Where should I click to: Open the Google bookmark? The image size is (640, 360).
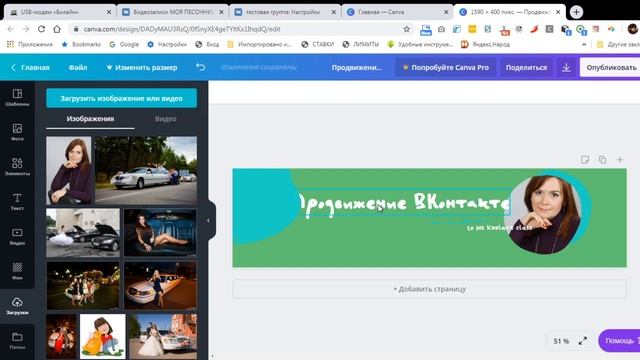tap(124, 44)
